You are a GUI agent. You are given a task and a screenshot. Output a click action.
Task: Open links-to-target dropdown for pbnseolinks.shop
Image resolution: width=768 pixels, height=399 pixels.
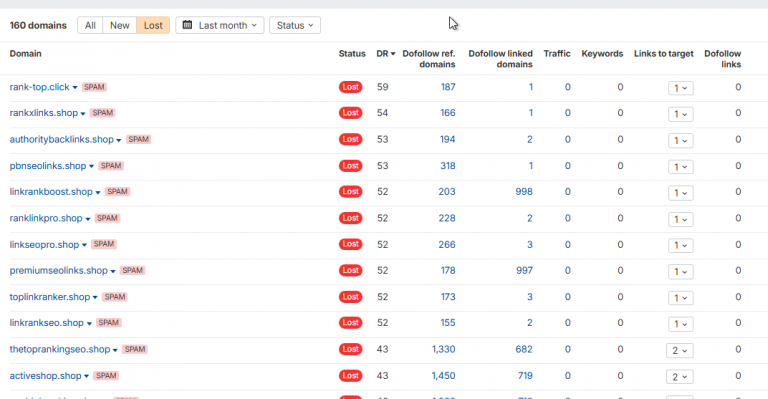coord(680,167)
